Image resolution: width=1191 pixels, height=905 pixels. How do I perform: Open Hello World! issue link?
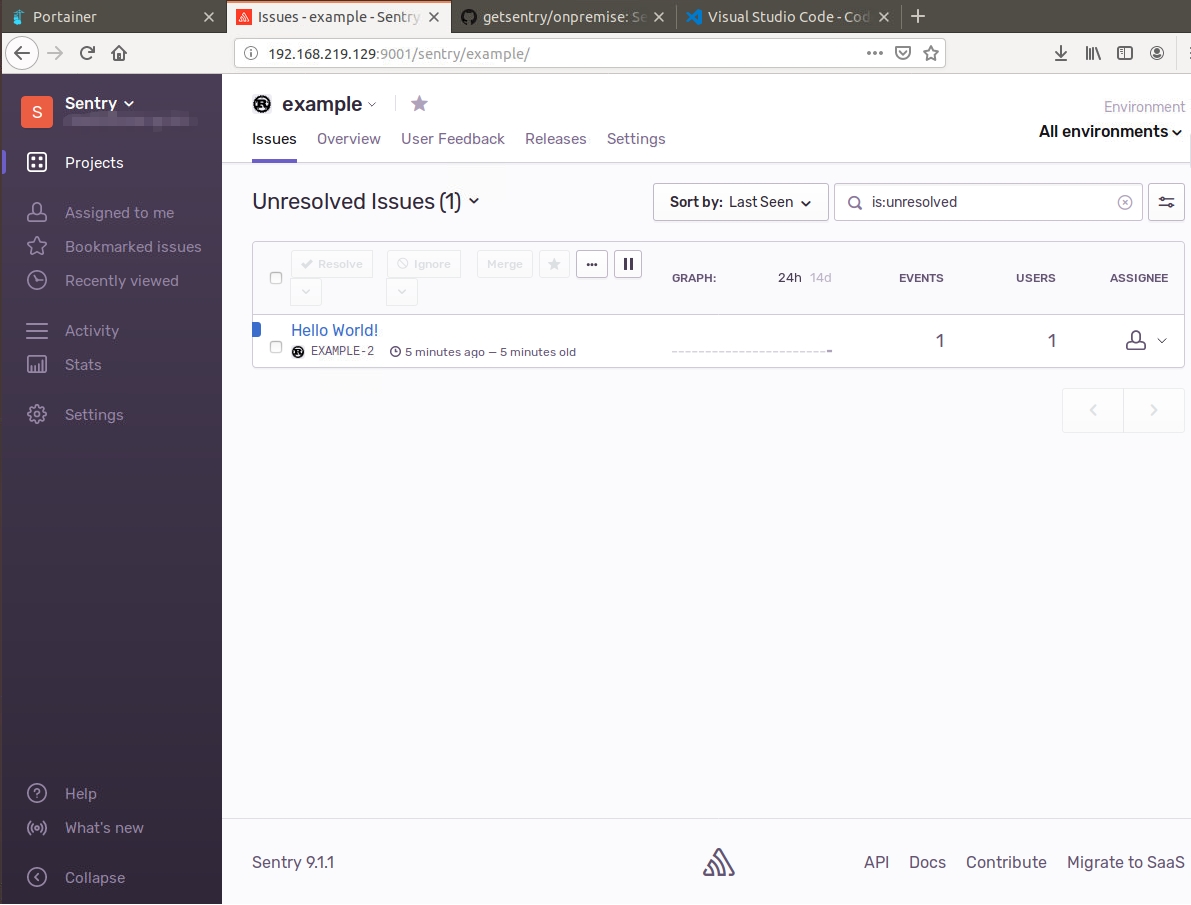[x=334, y=331]
